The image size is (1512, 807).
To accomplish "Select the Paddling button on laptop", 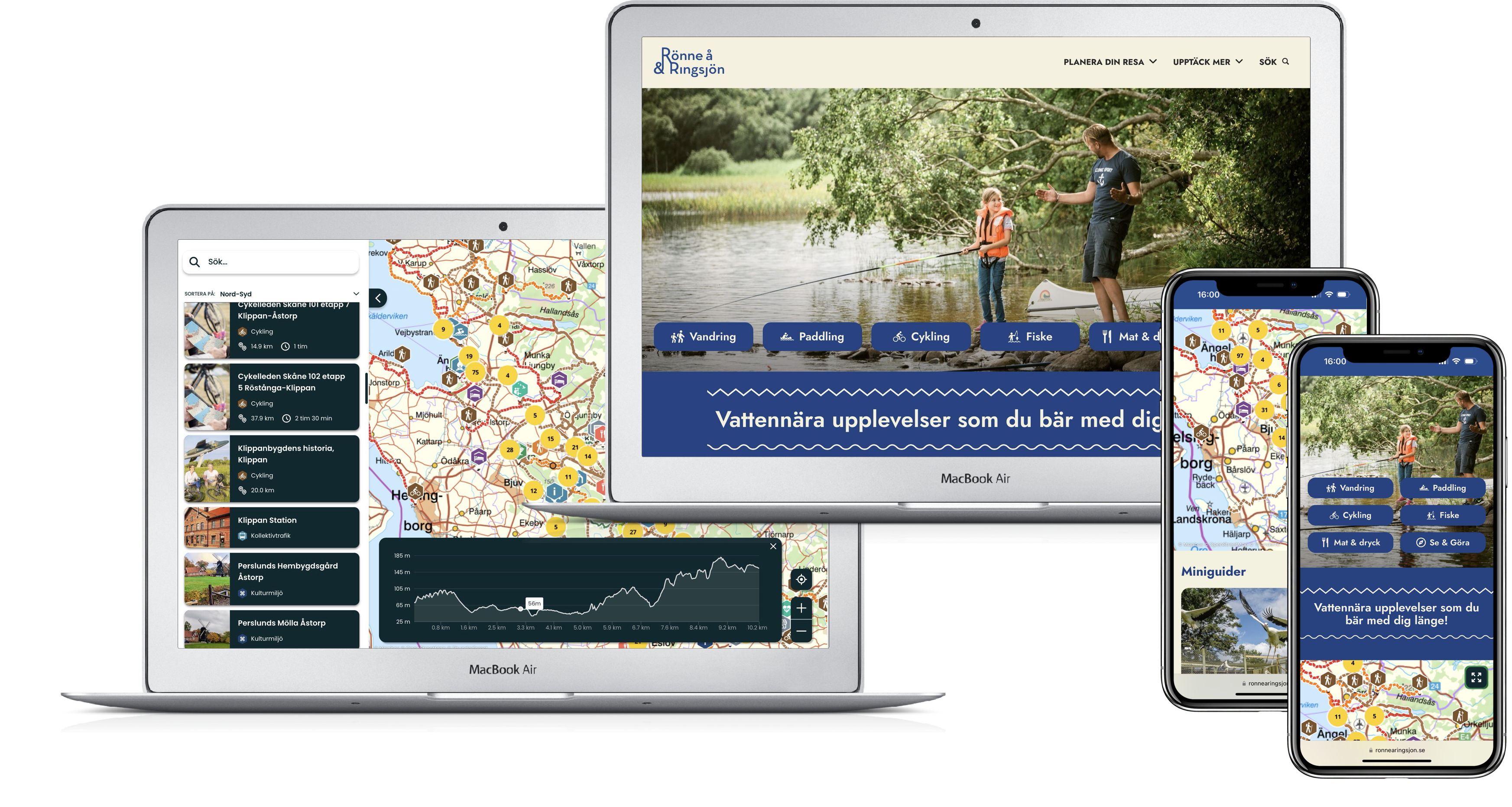I will [812, 337].
